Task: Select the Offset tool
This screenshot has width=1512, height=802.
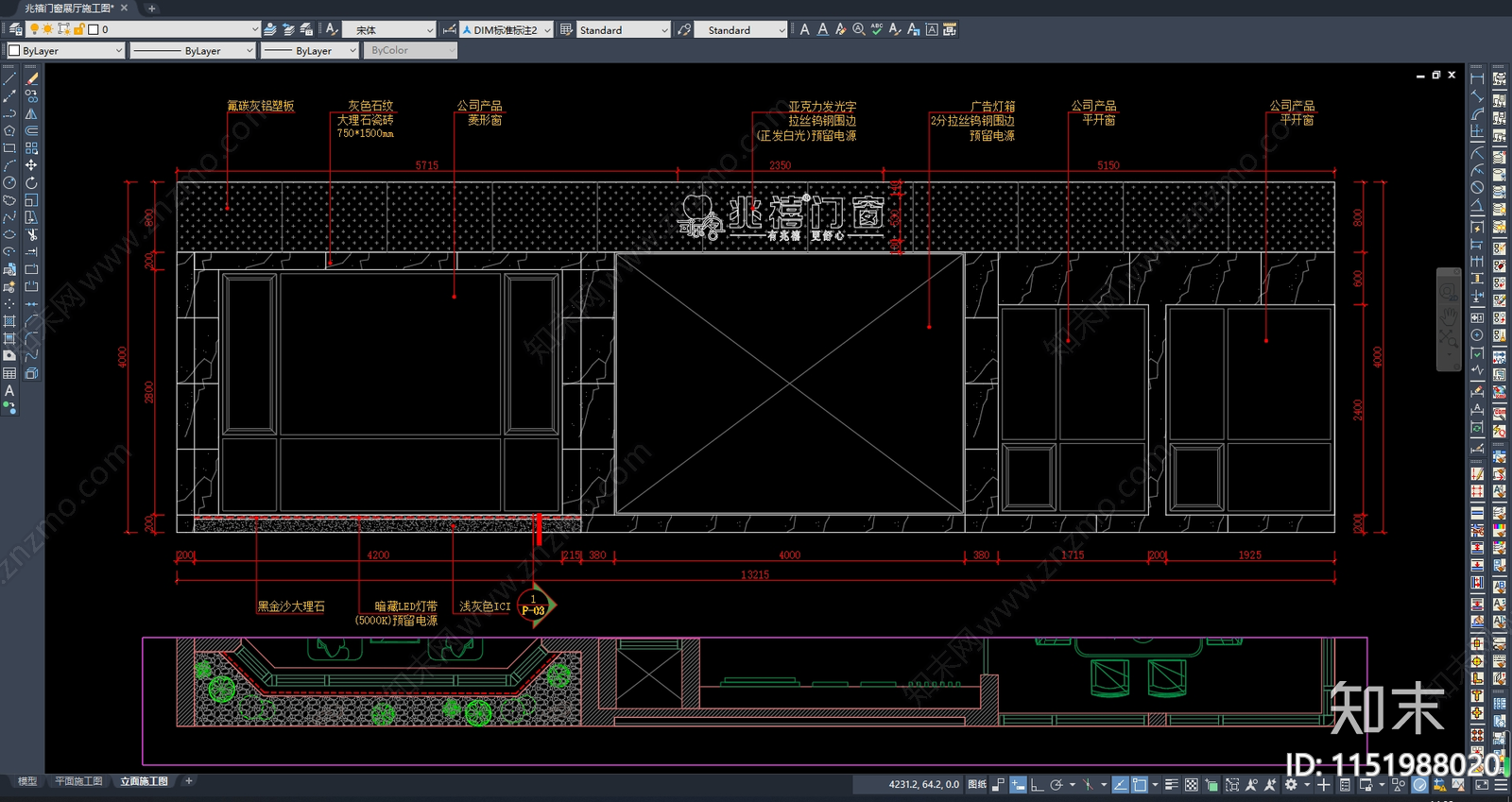Action: click(31, 130)
